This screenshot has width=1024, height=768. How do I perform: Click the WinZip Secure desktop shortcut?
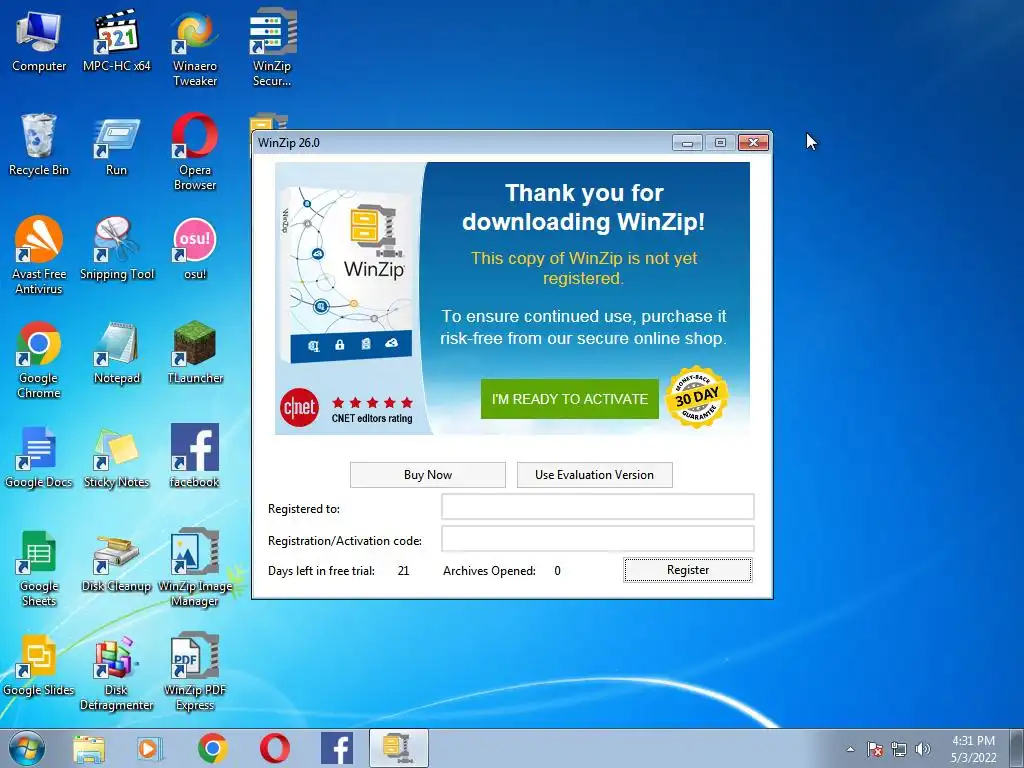pos(272,49)
